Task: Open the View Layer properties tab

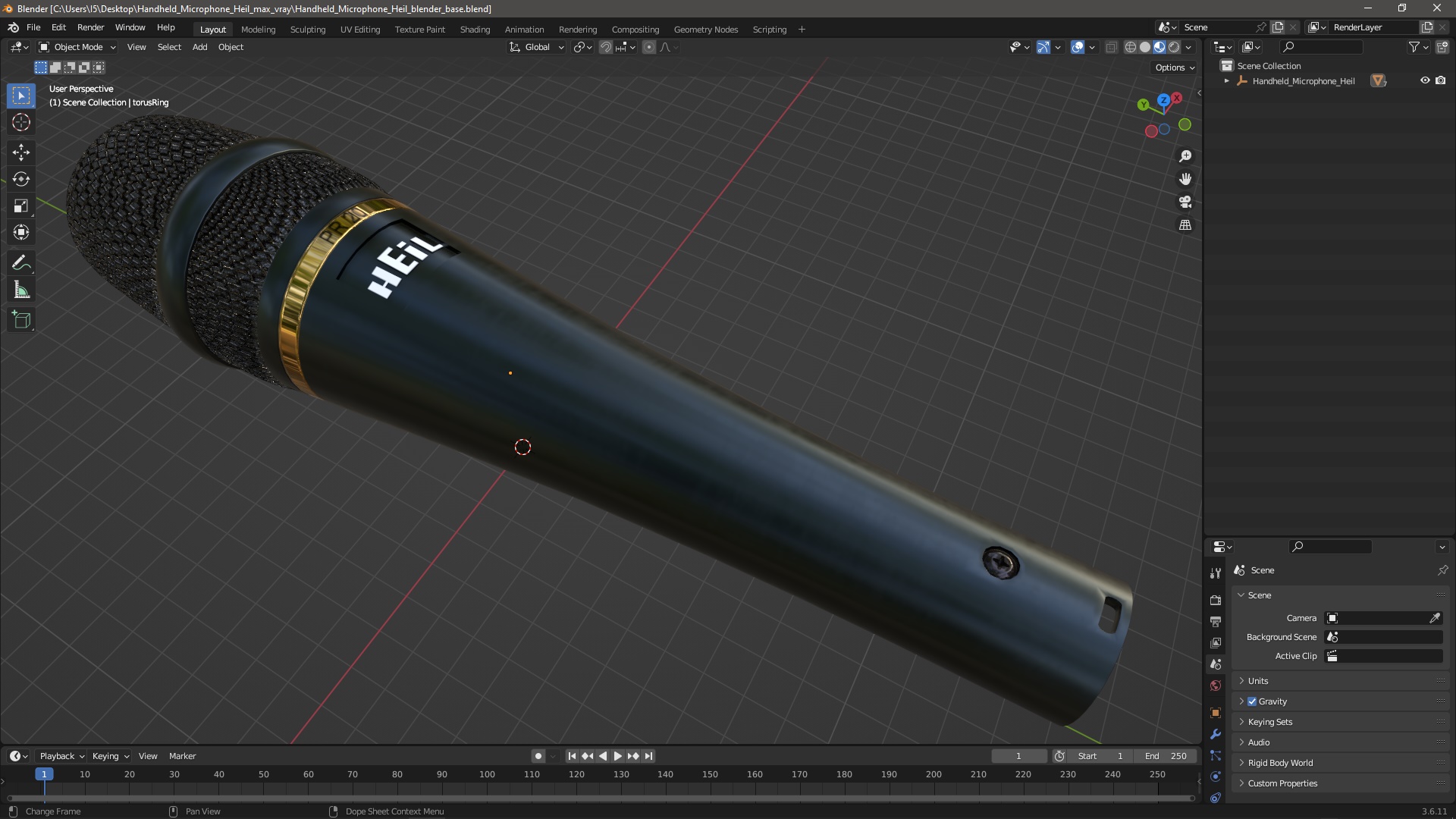Action: pyautogui.click(x=1216, y=642)
